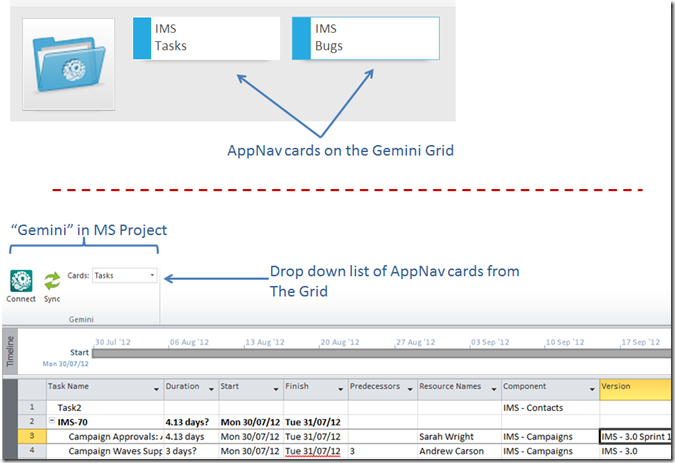Click the Campaign Approvals task name cell
675x463 pixels.
(105, 436)
